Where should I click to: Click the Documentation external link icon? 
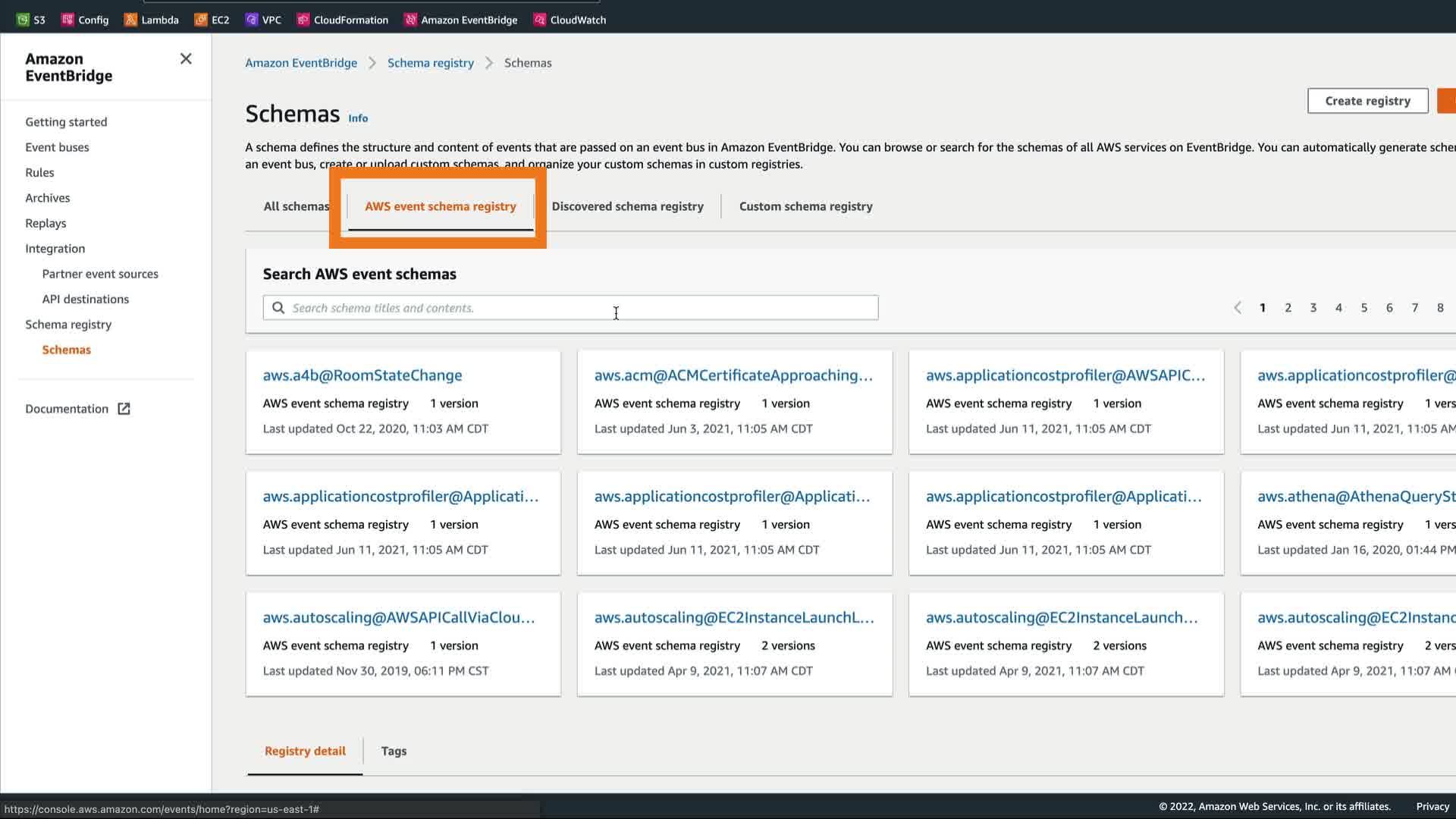pos(124,409)
